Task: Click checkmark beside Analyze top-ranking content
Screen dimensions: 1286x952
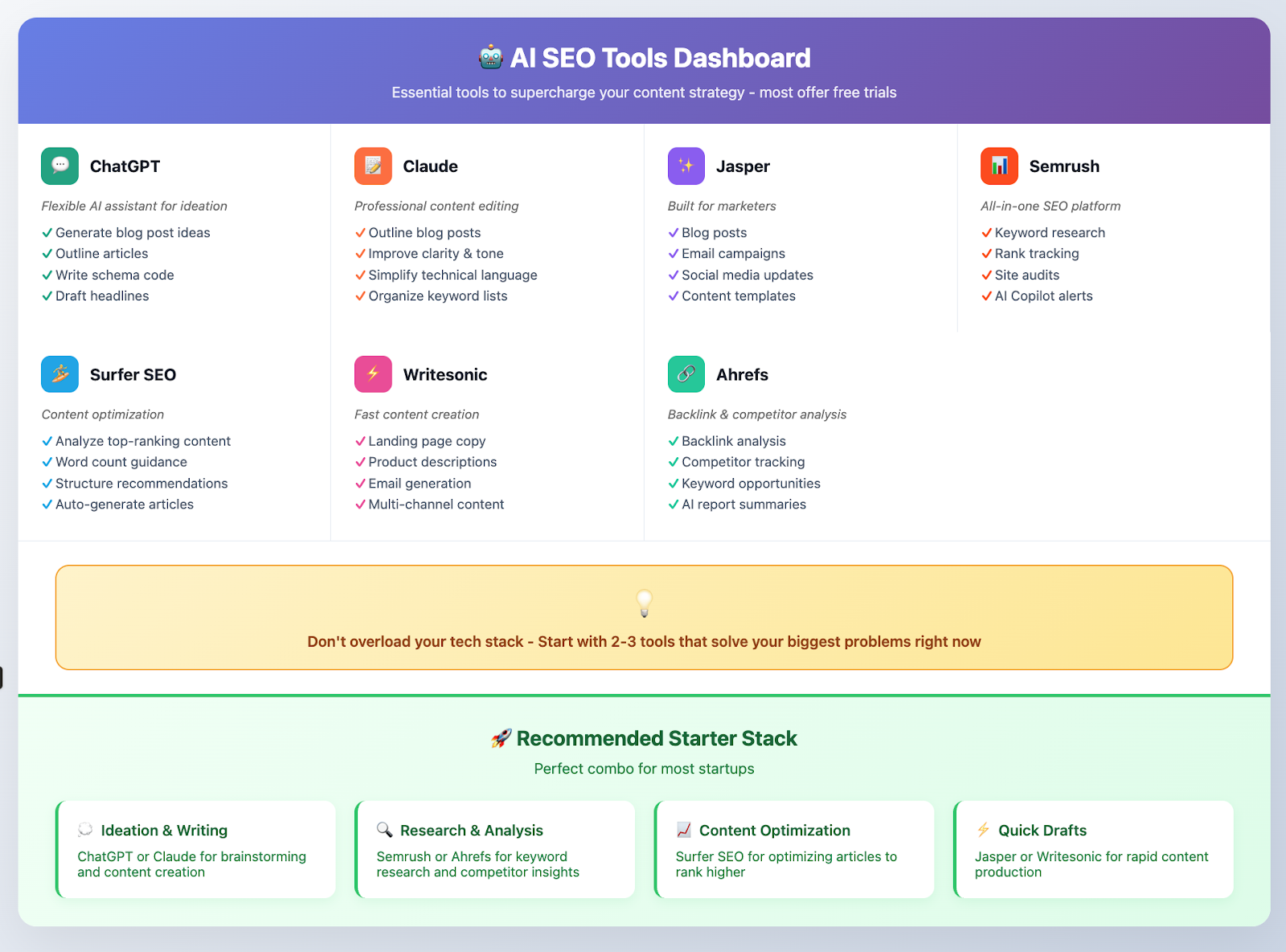Action: [47, 441]
